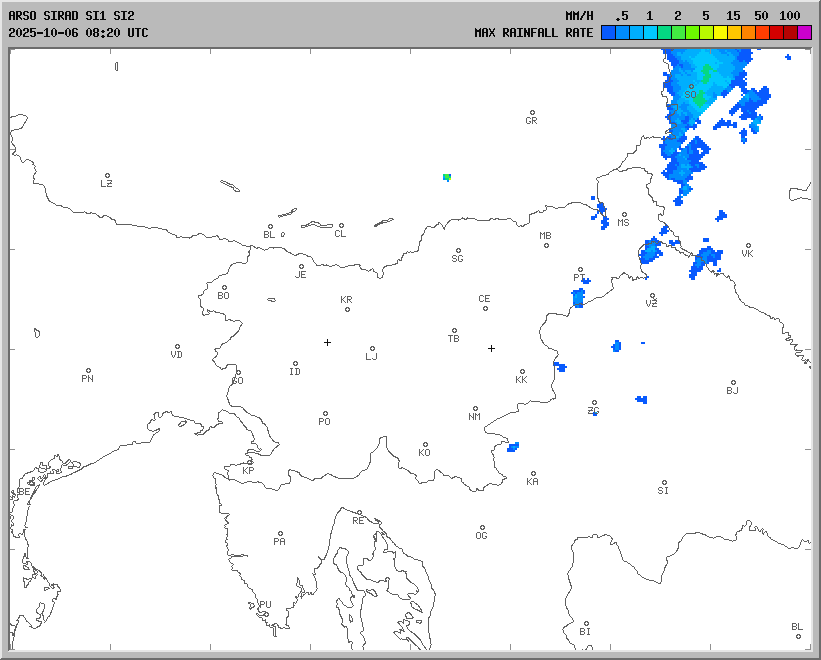Click the blue rain echo beside PT
The width and height of the screenshot is (821, 660).
tap(578, 297)
